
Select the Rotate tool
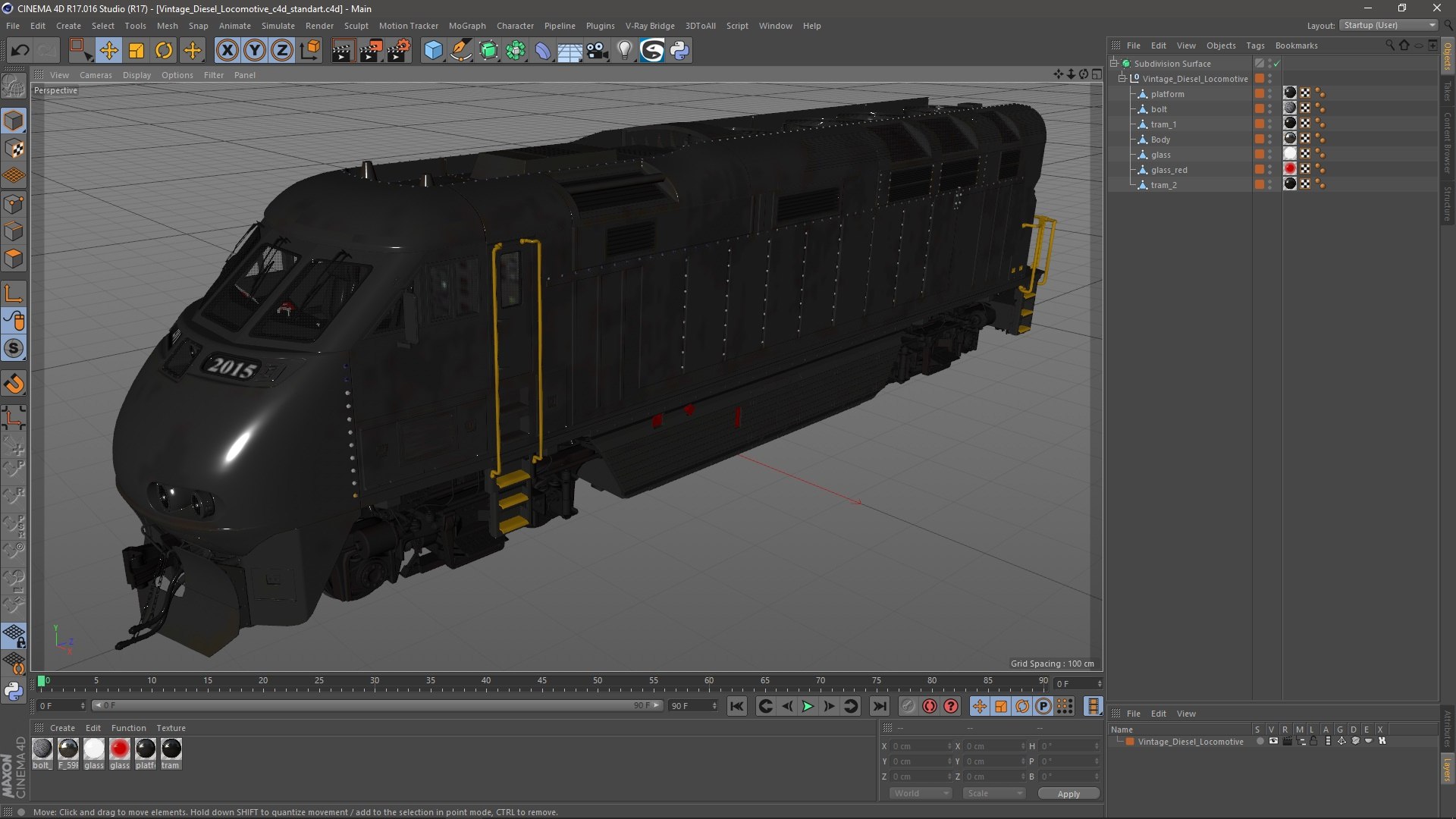(164, 51)
